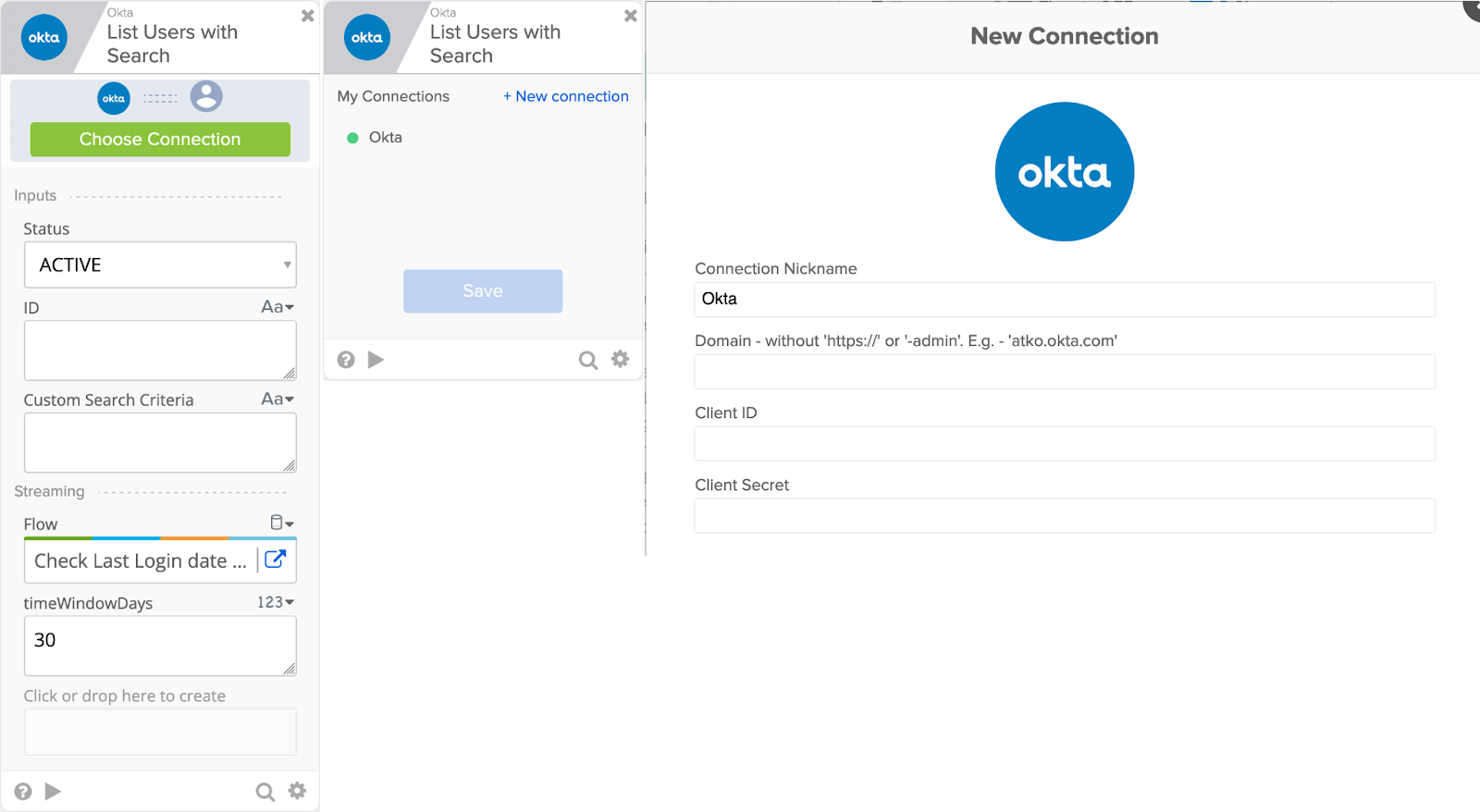This screenshot has height=812, width=1480.
Task: Select the Okta connection in My Connections
Action: coord(385,138)
